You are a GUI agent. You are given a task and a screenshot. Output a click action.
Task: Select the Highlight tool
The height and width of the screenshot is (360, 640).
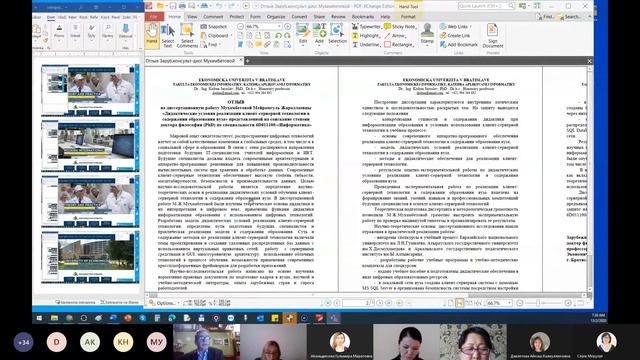point(366,36)
